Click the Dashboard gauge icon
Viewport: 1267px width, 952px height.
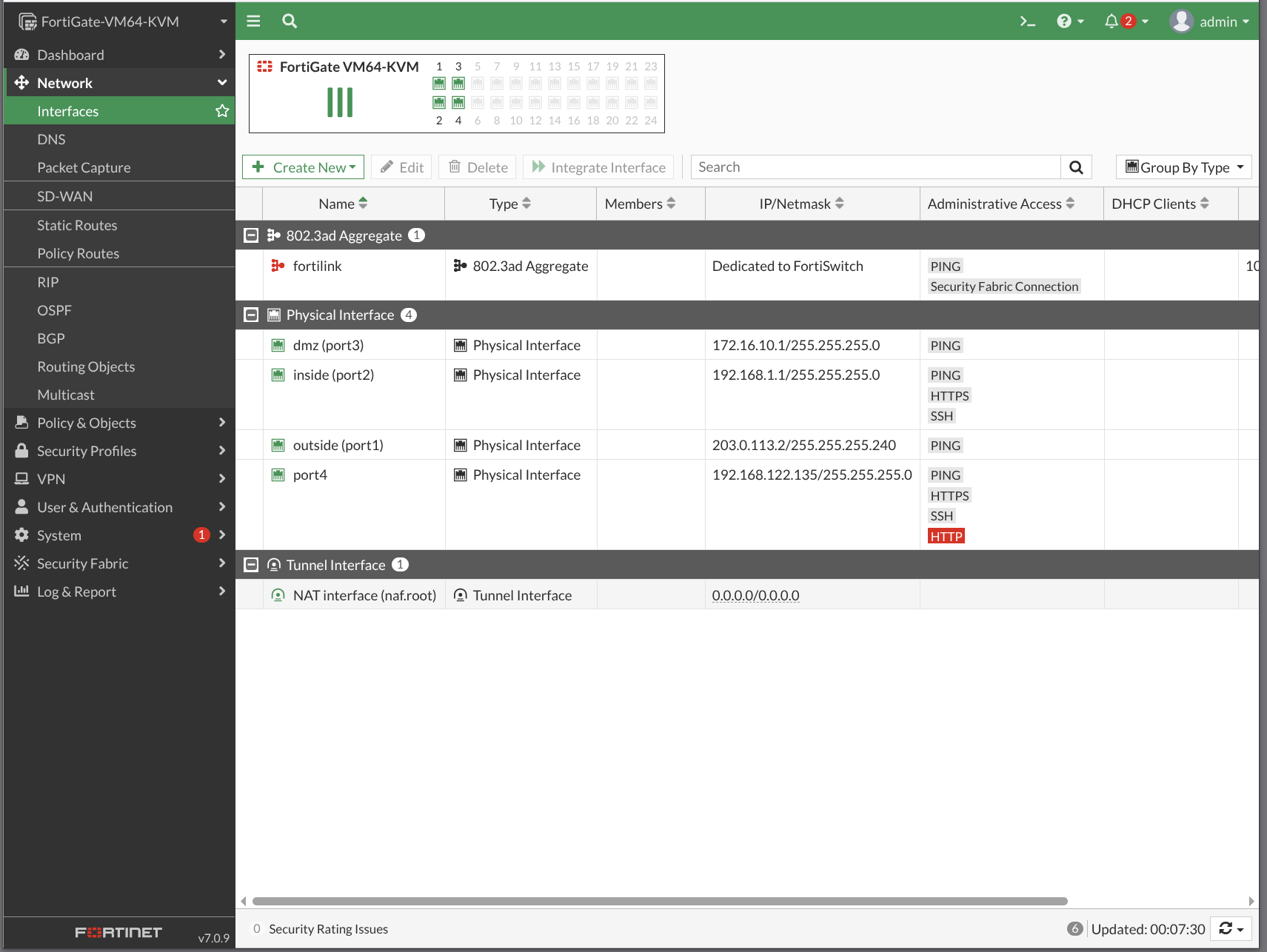21,55
